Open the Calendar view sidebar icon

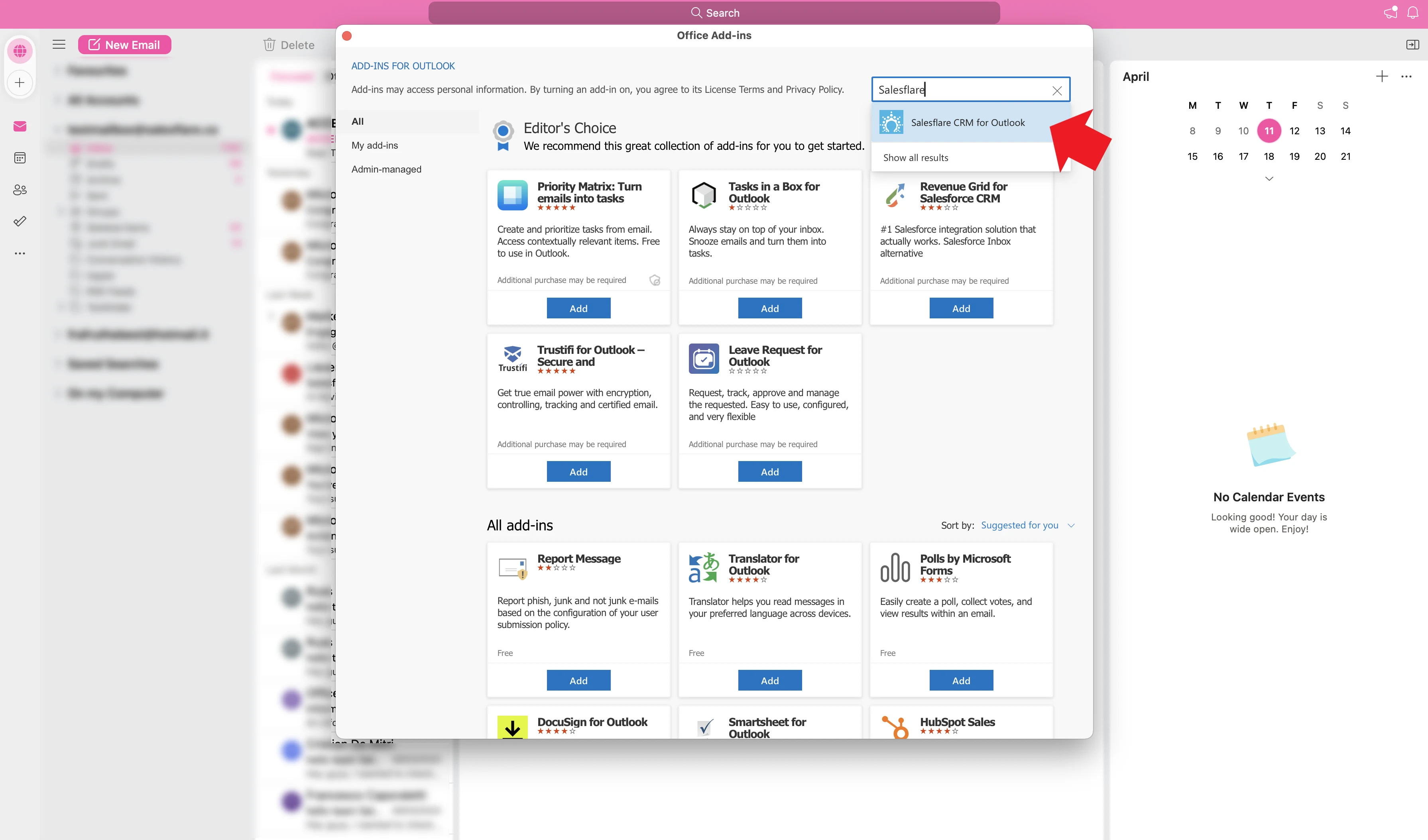(20, 157)
